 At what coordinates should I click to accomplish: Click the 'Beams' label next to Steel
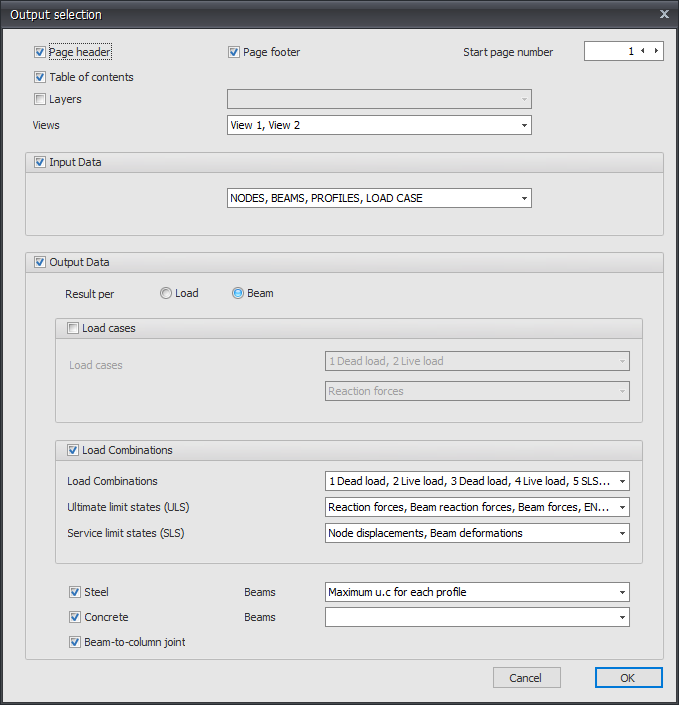point(260,592)
